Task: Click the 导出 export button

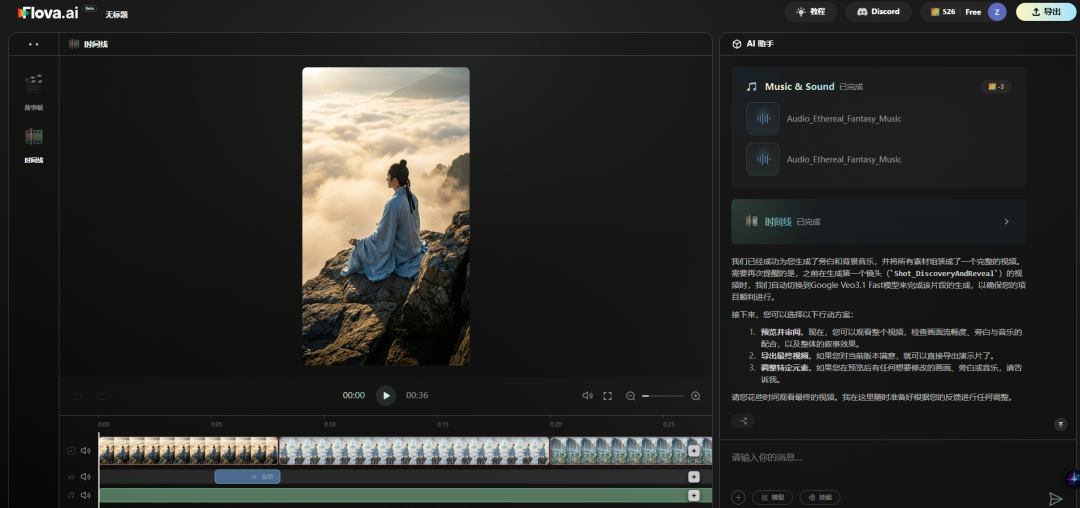Action: coord(1046,12)
